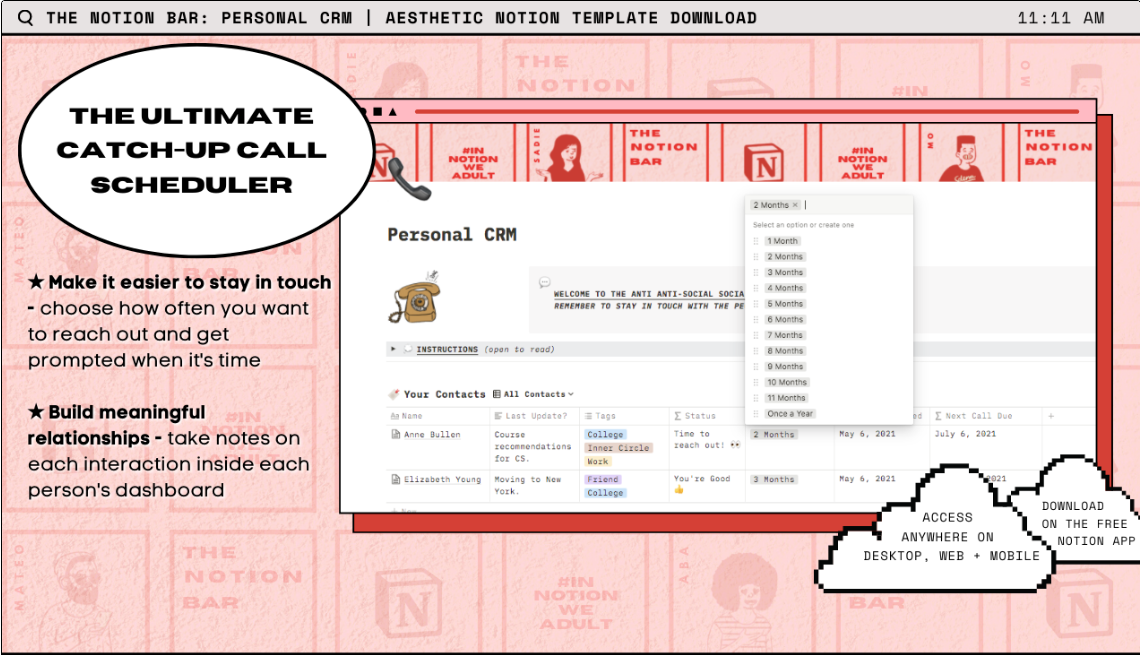The width and height of the screenshot is (1140, 655).
Task: Click the speech bubble icon beside the welcome message
Action: (545, 281)
